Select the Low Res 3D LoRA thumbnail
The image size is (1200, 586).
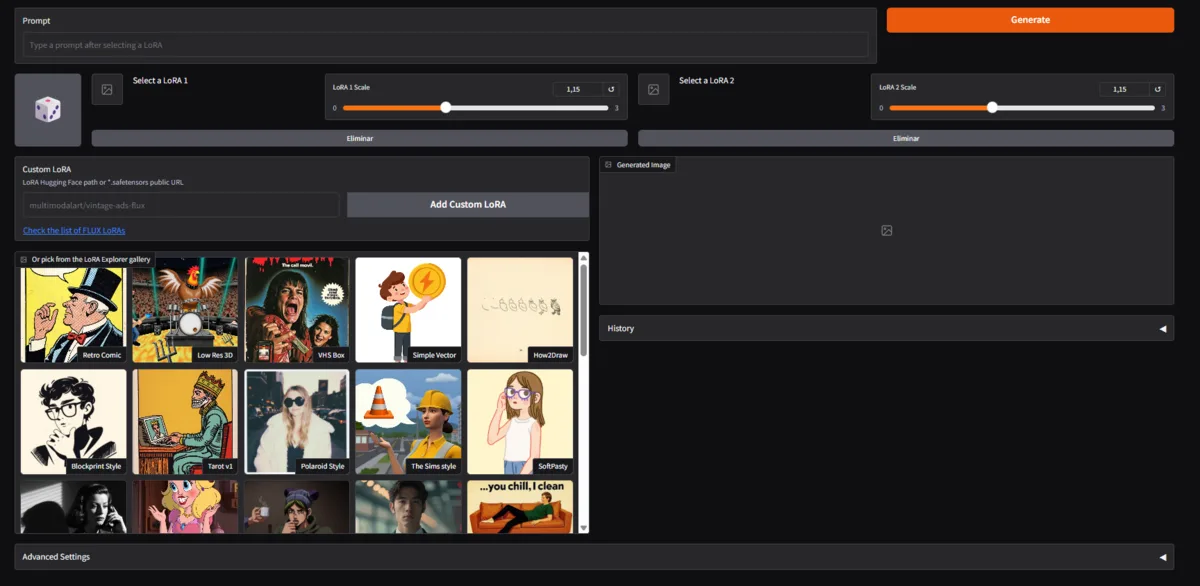[x=186, y=310]
